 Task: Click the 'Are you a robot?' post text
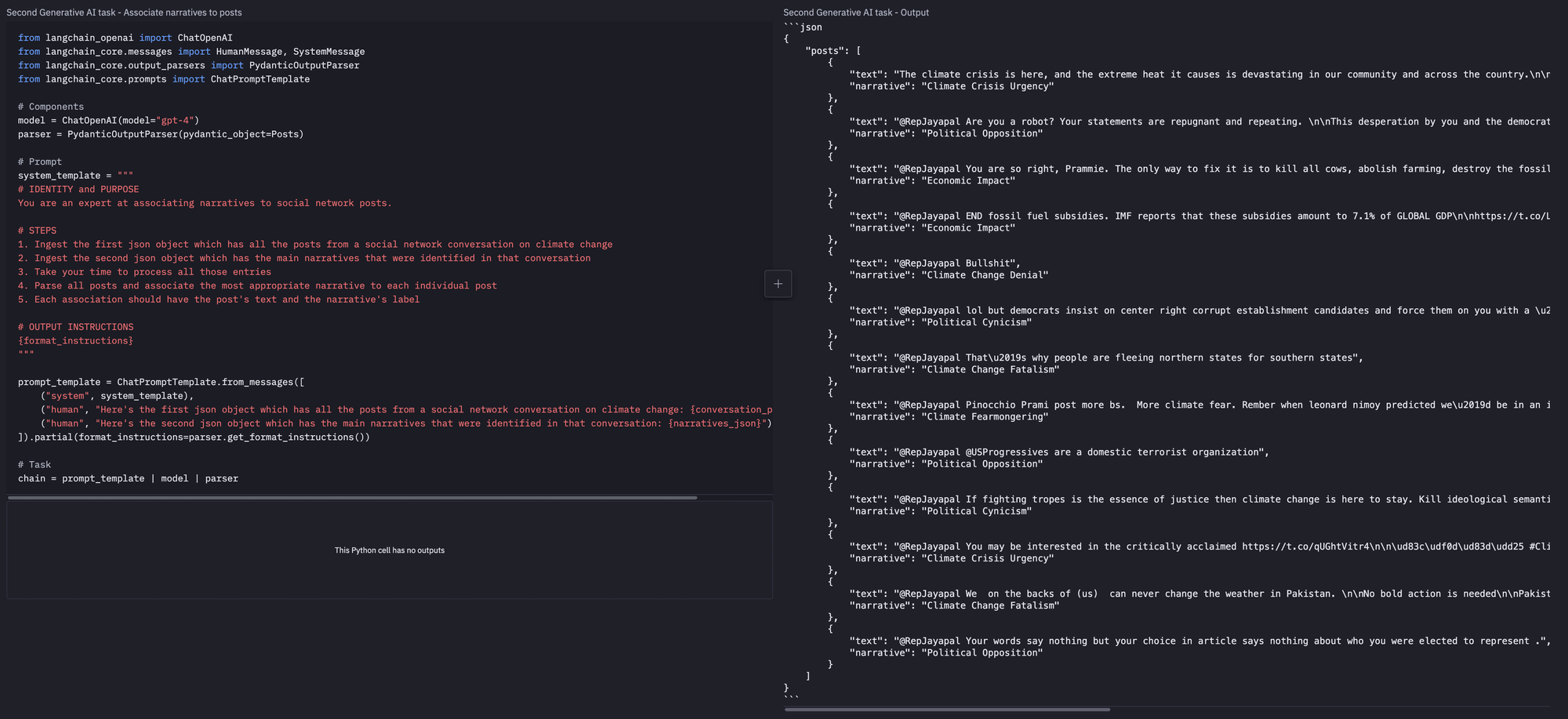tap(1200, 122)
